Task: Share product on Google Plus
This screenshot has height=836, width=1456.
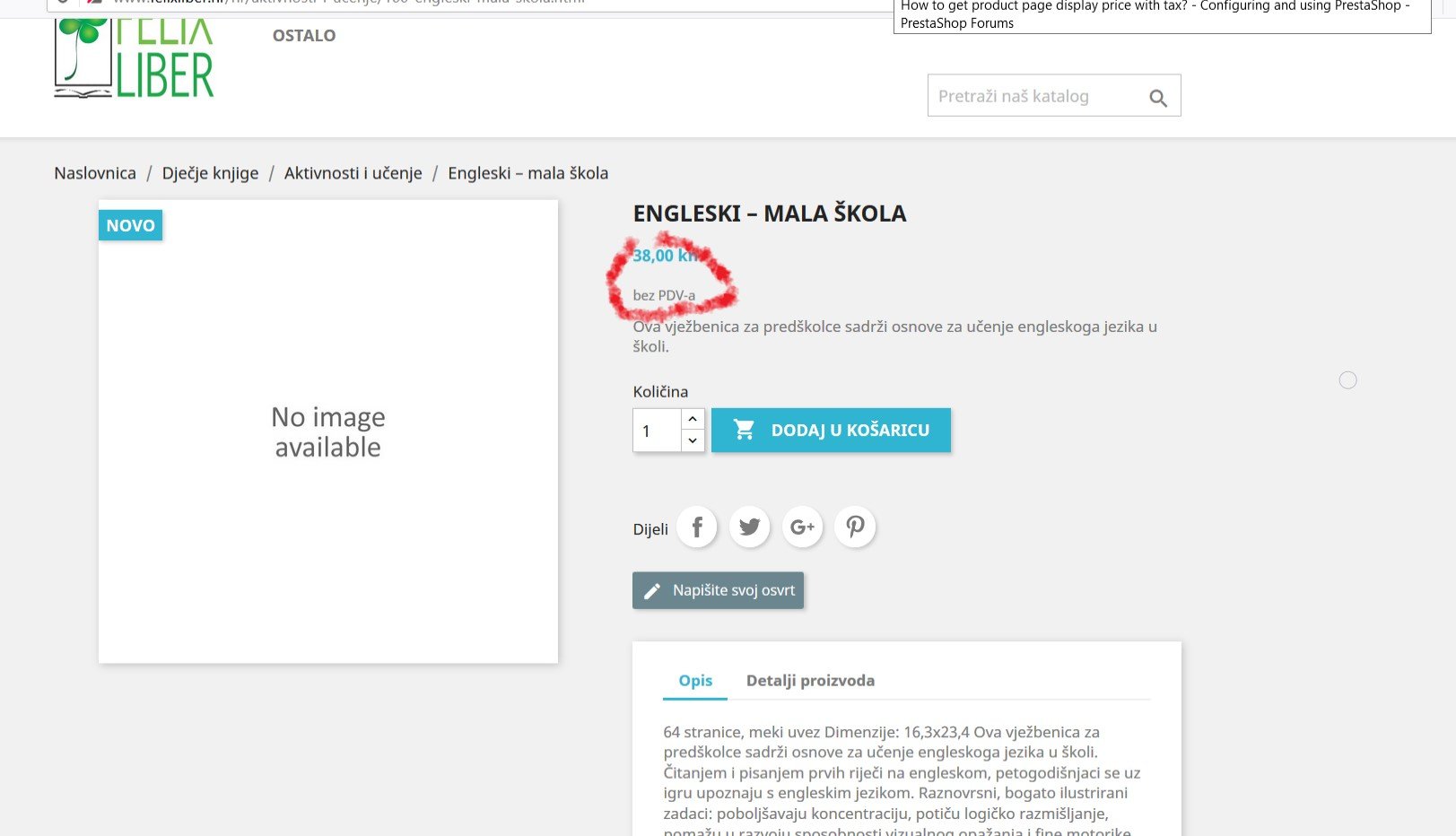Action: click(x=803, y=527)
